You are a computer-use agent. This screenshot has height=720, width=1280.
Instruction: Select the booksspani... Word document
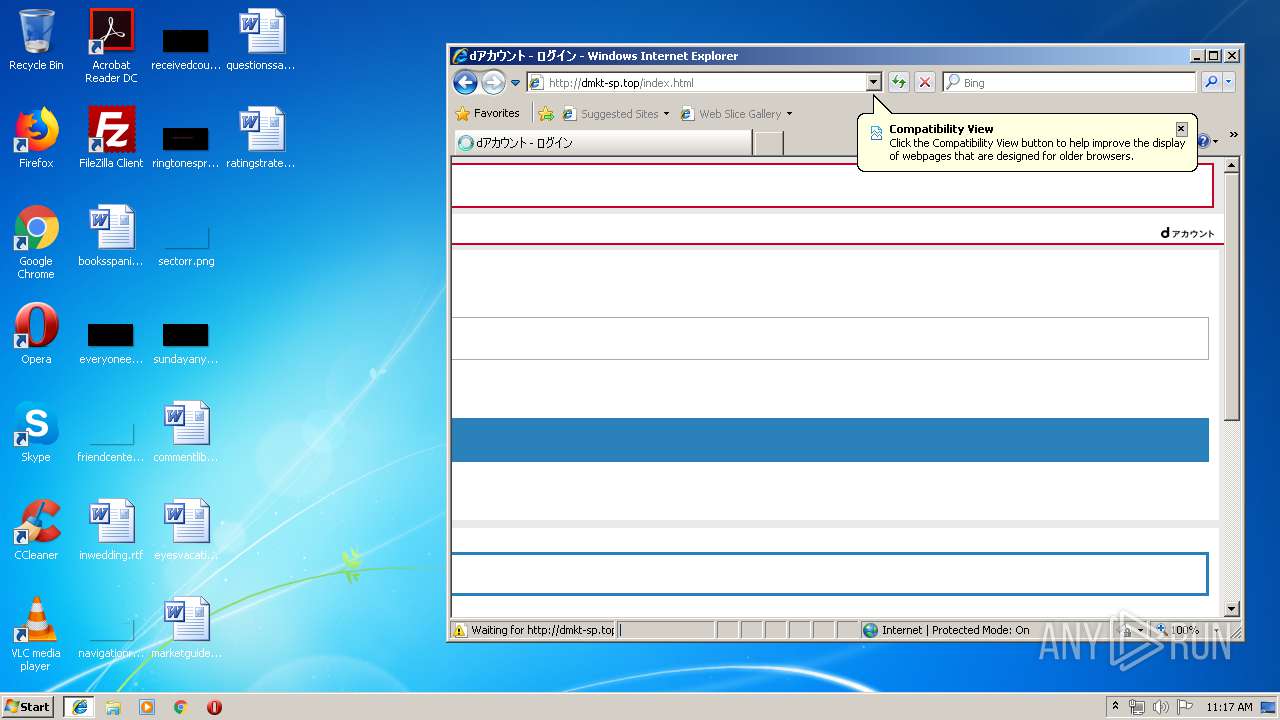pyautogui.click(x=111, y=236)
